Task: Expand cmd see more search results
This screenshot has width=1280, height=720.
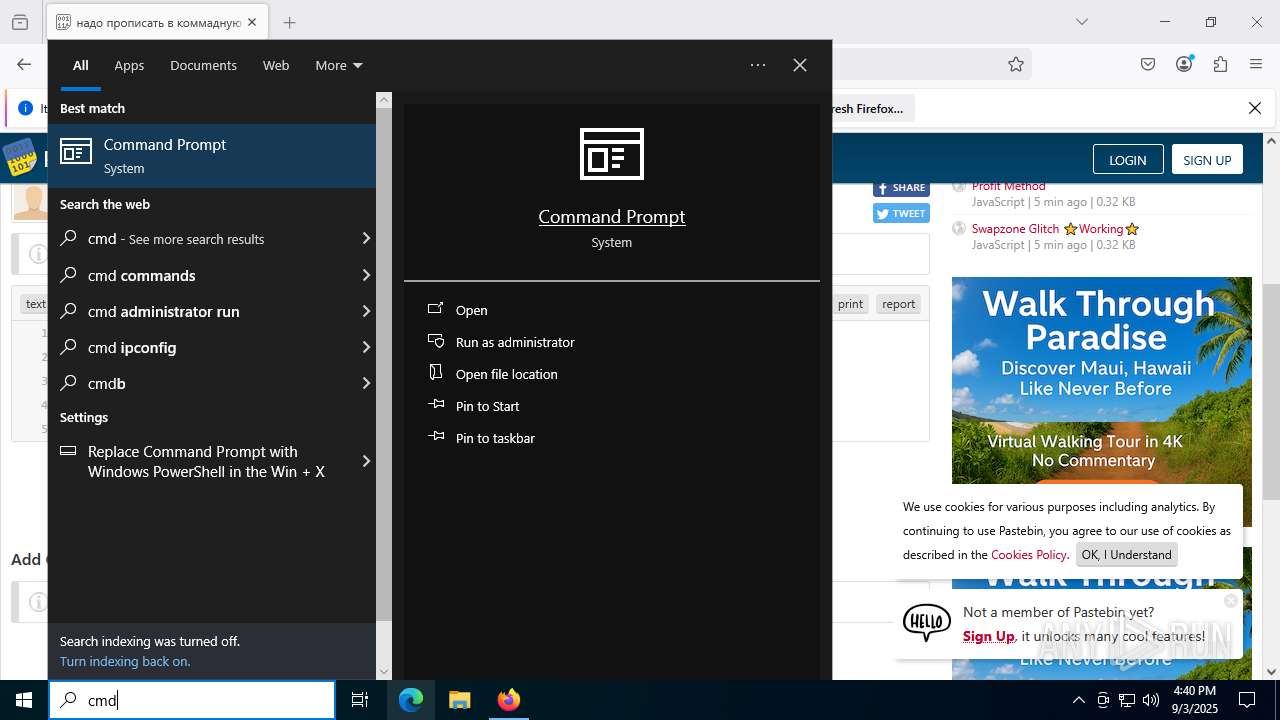Action: [366, 239]
